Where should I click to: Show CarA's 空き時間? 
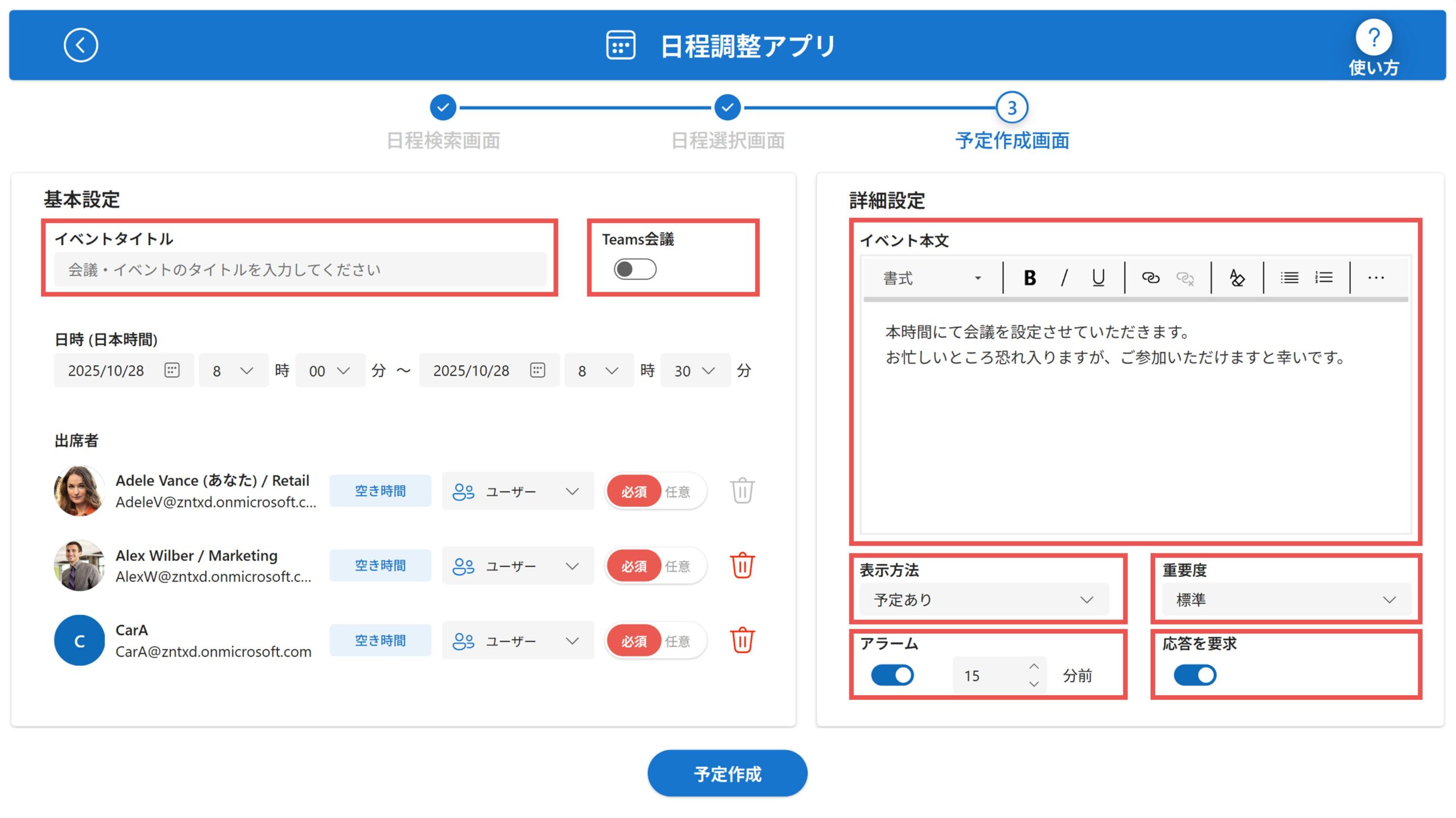point(380,641)
